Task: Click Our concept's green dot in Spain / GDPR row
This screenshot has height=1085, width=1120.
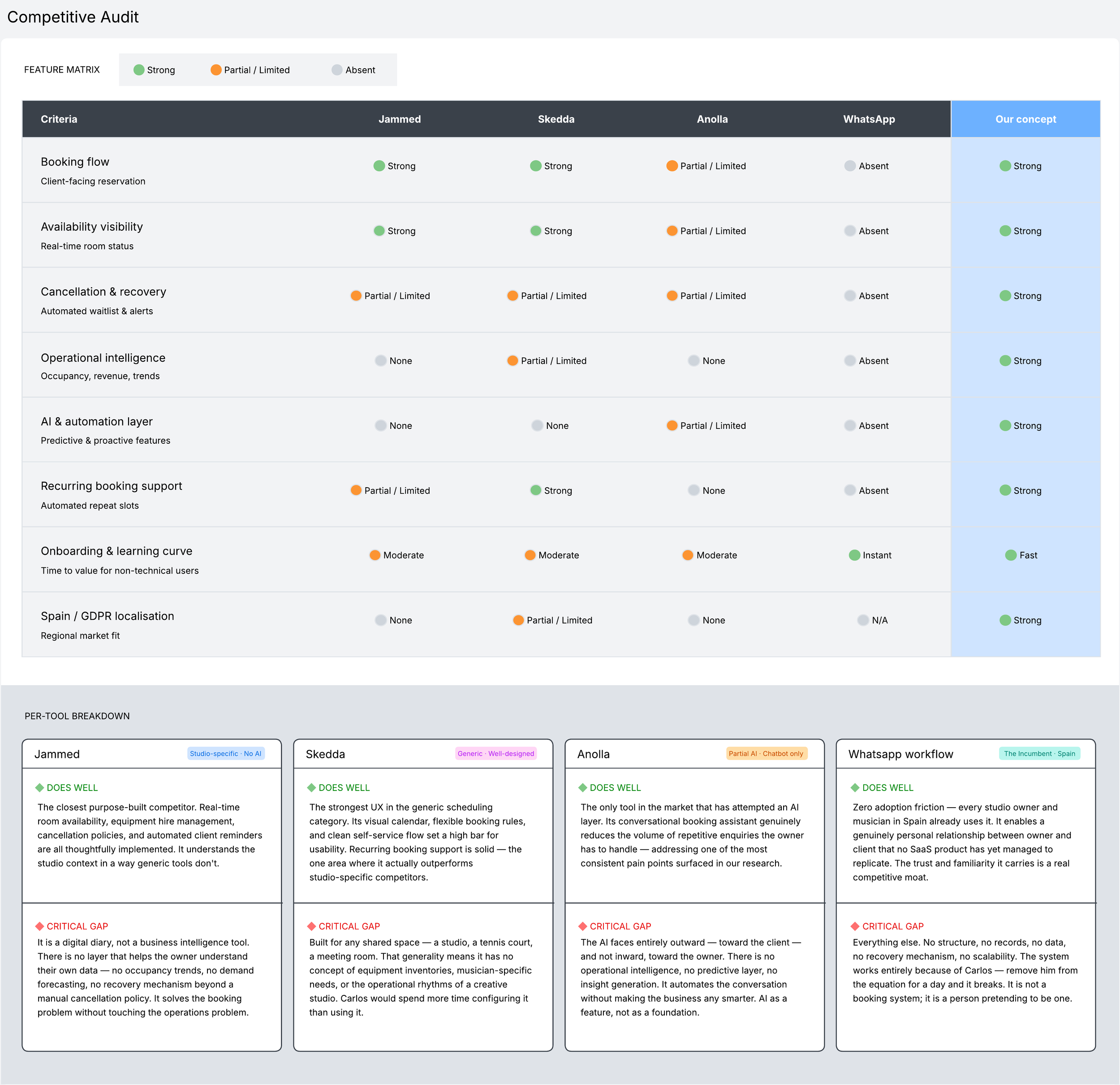Action: (1005, 620)
